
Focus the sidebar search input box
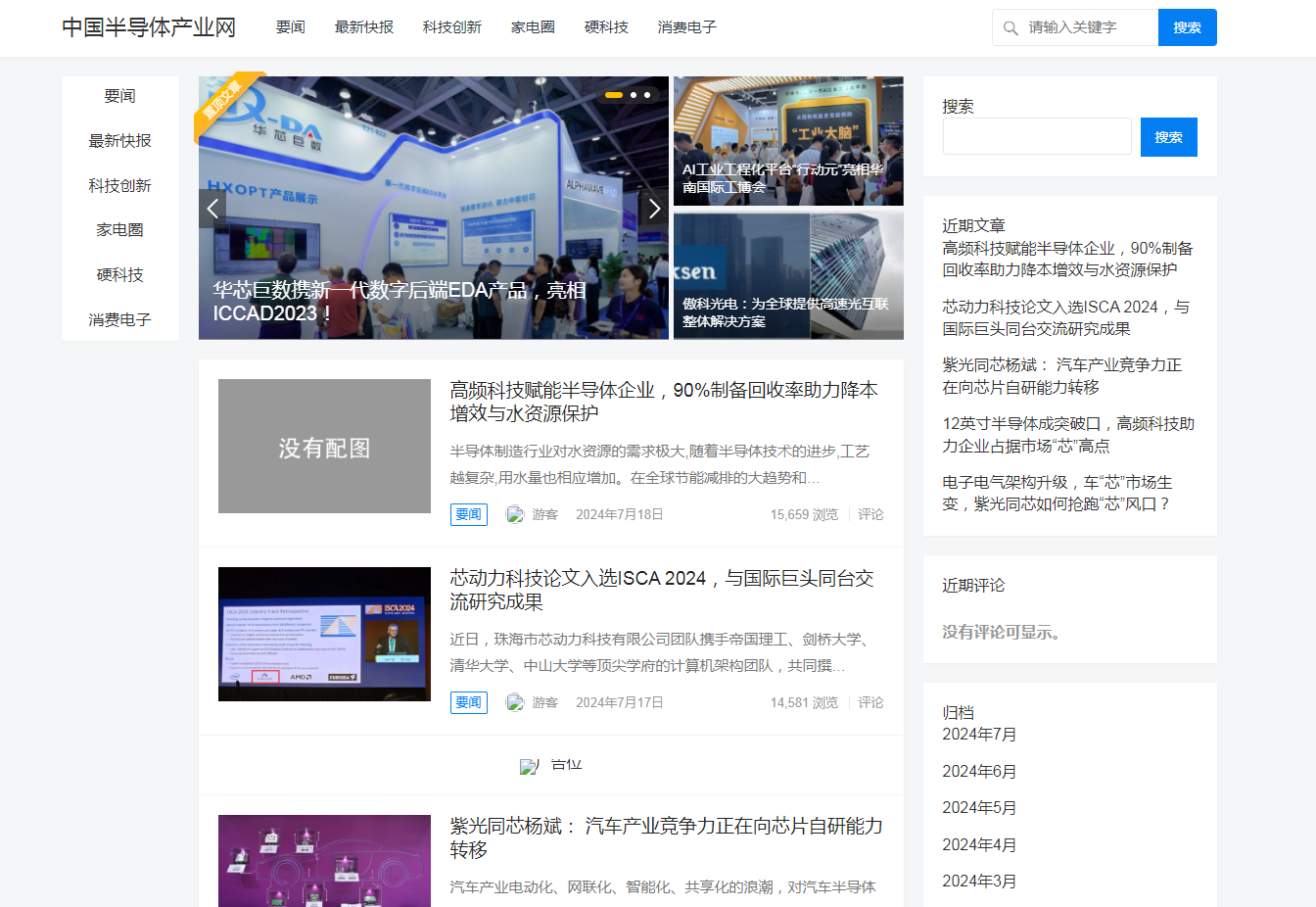point(1037,137)
